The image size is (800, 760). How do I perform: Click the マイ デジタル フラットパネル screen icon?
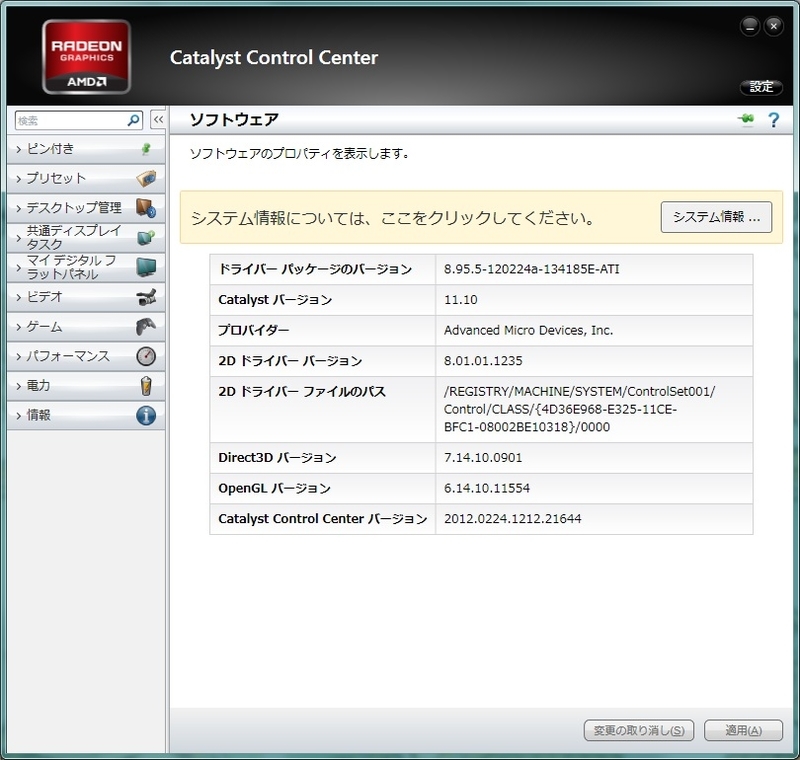(146, 267)
